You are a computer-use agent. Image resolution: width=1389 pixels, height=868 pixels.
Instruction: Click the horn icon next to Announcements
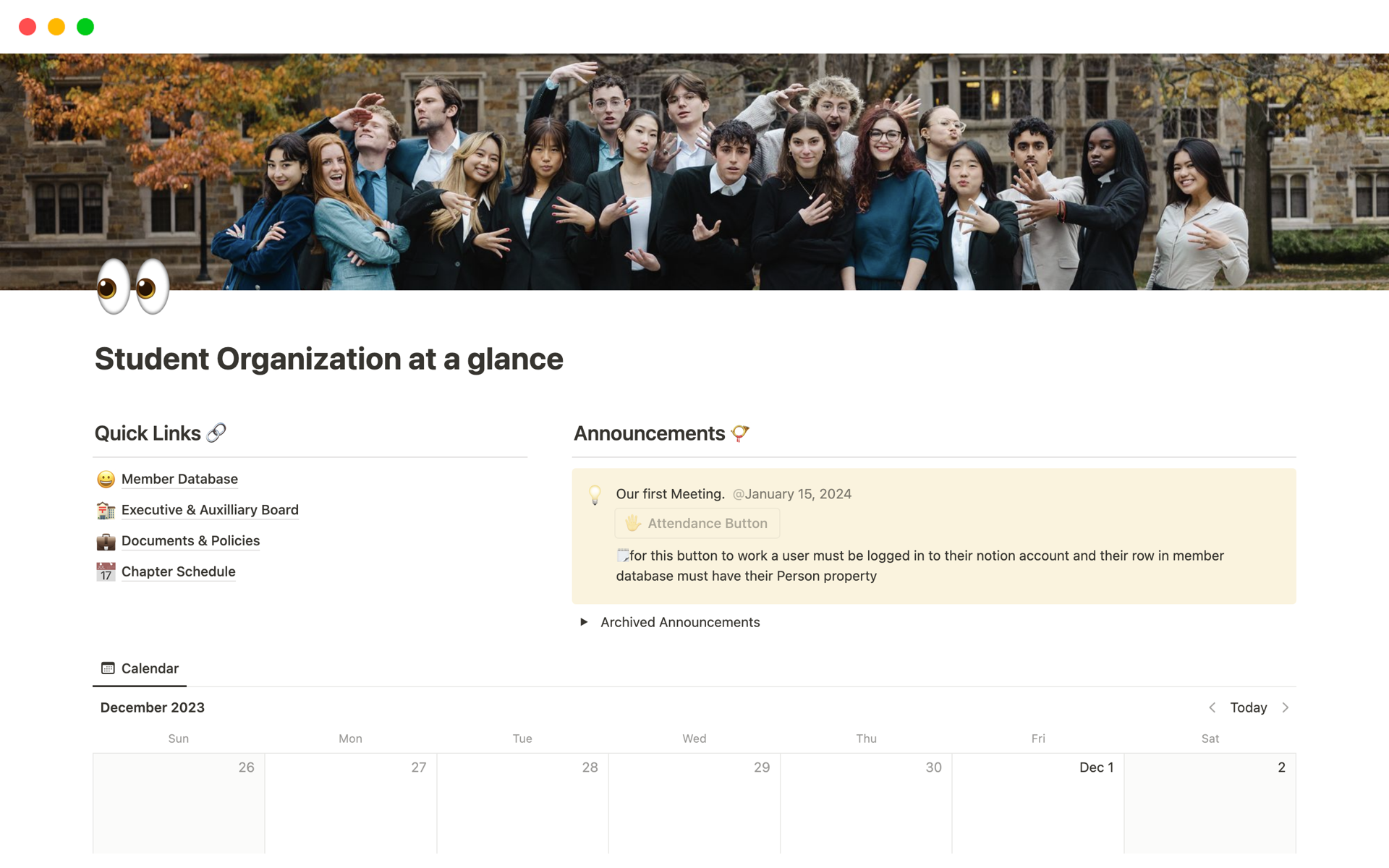click(739, 433)
